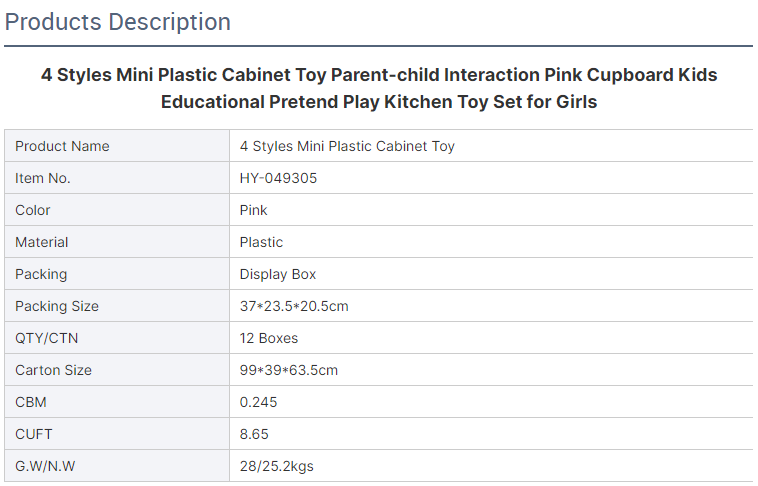Select packing size 37*23.5*20.5cm
The width and height of the screenshot is (758, 486).
[294, 306]
